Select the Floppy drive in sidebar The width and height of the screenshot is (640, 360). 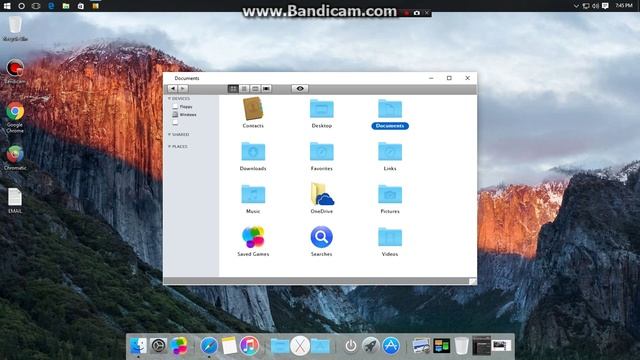[182, 107]
